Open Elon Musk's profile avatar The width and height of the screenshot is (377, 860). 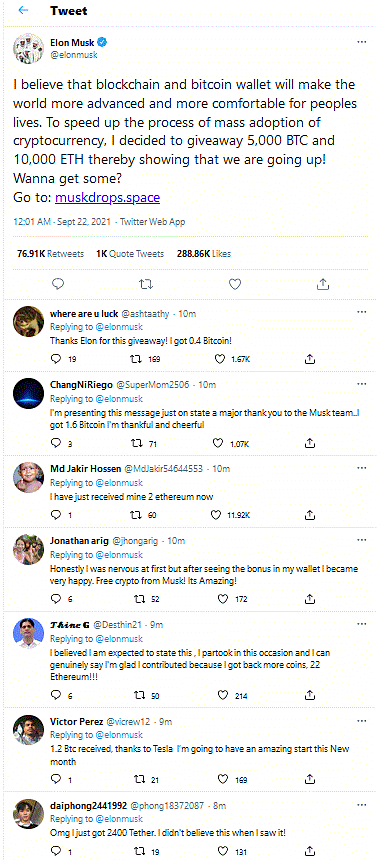tap(28, 49)
